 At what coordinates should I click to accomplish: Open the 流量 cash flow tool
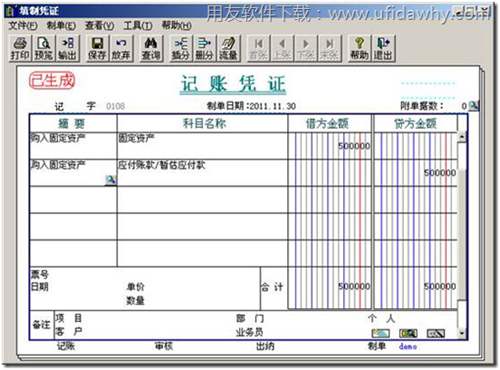(x=228, y=49)
